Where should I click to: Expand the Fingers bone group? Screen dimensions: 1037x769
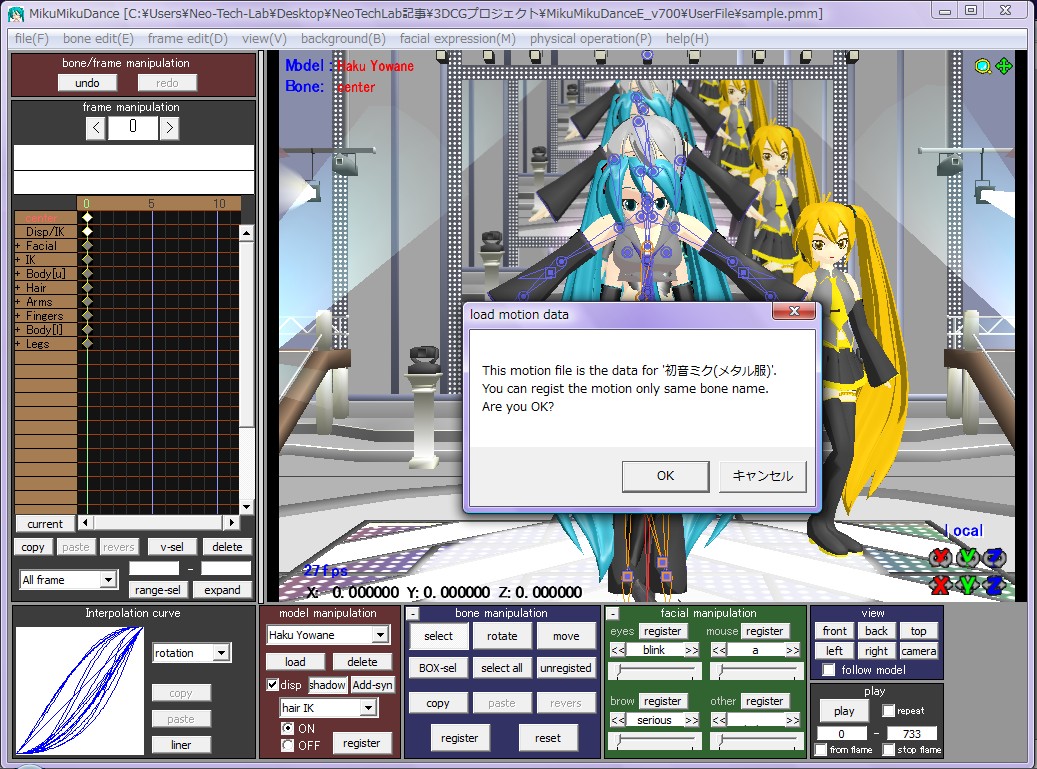pos(18,316)
